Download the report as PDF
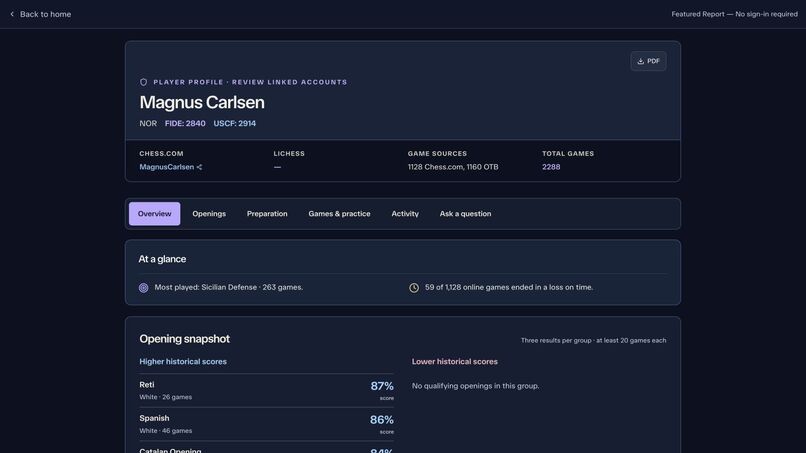This screenshot has width=806, height=453. [648, 61]
